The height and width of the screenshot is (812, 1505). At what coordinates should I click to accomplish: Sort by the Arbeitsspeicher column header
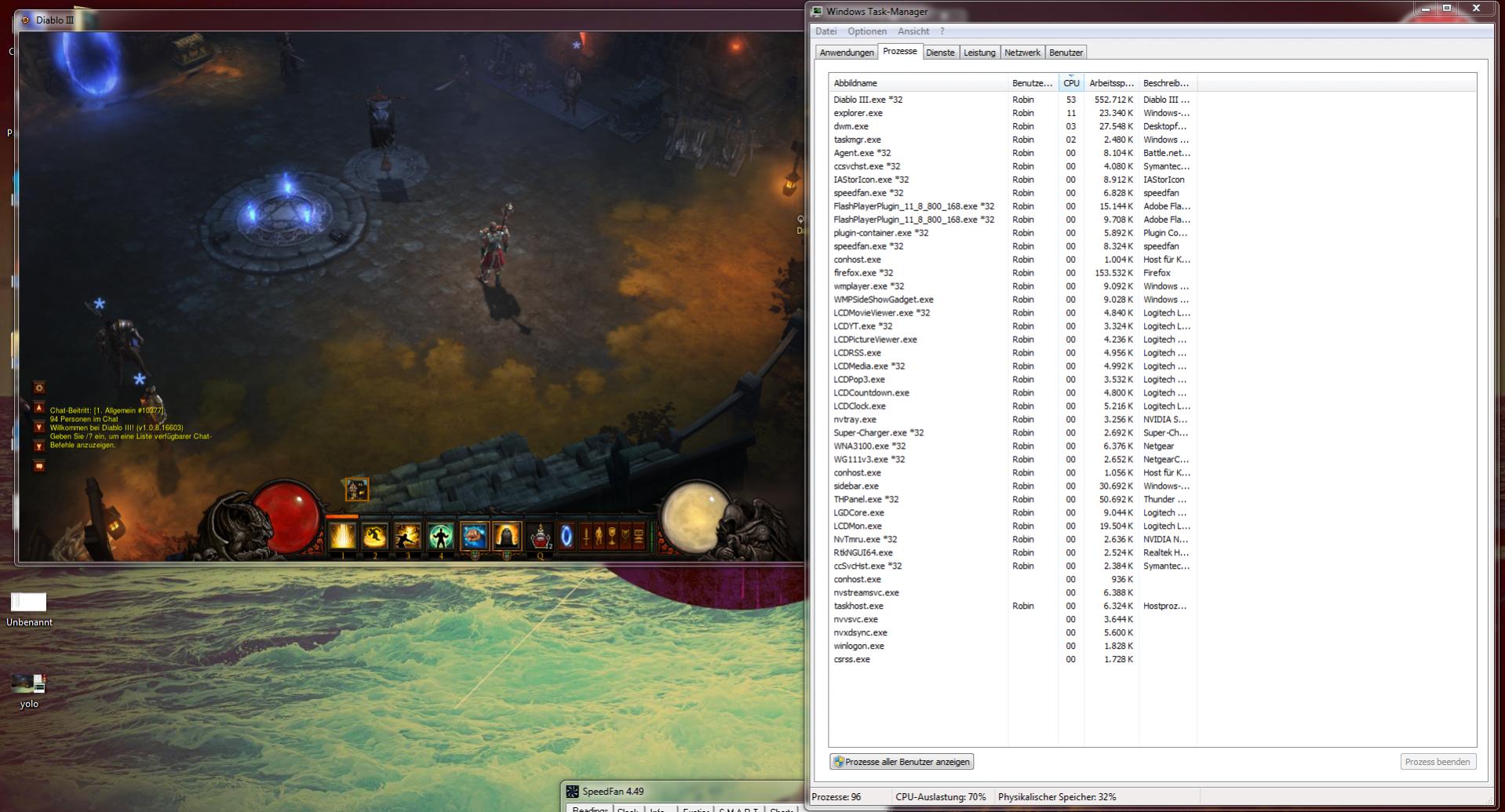pyautogui.click(x=1111, y=83)
